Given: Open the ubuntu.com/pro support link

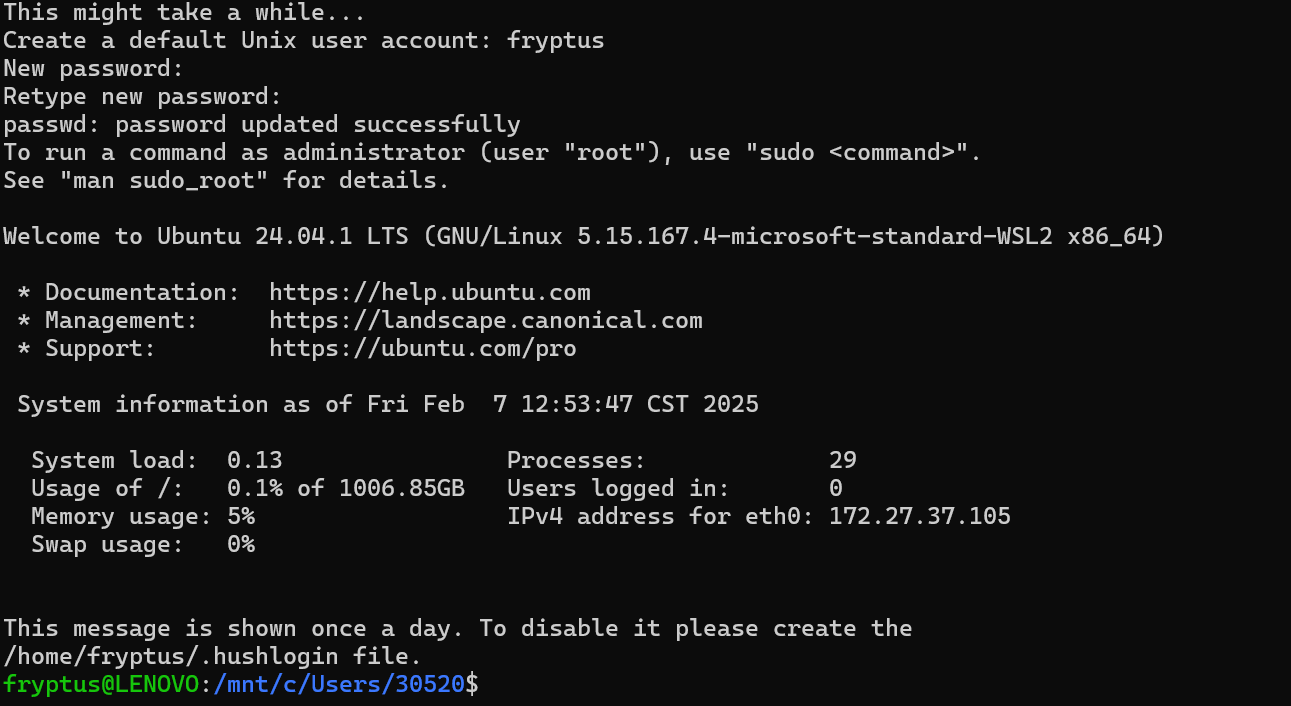Looking at the screenshot, I should [x=423, y=349].
